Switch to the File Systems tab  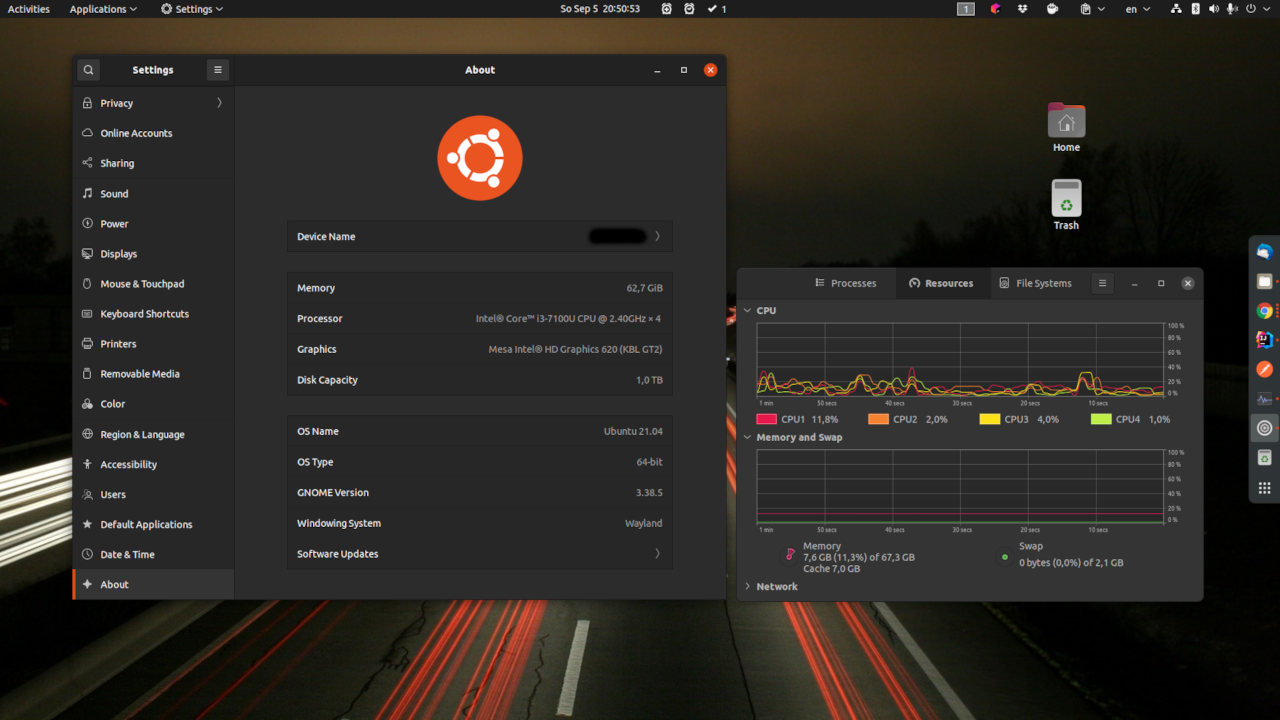point(1035,283)
